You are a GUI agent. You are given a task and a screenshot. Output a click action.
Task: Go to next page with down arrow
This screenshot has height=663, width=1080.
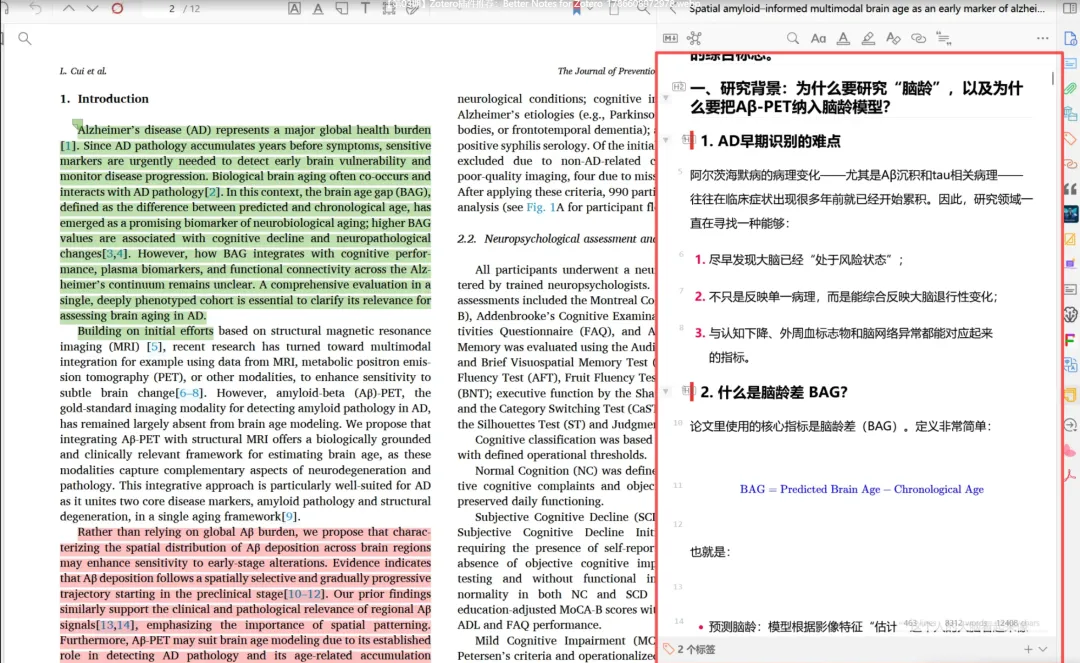pos(92,9)
